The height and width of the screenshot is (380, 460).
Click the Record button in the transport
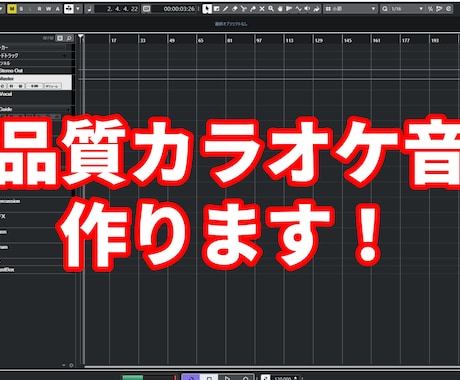[x=245, y=377]
